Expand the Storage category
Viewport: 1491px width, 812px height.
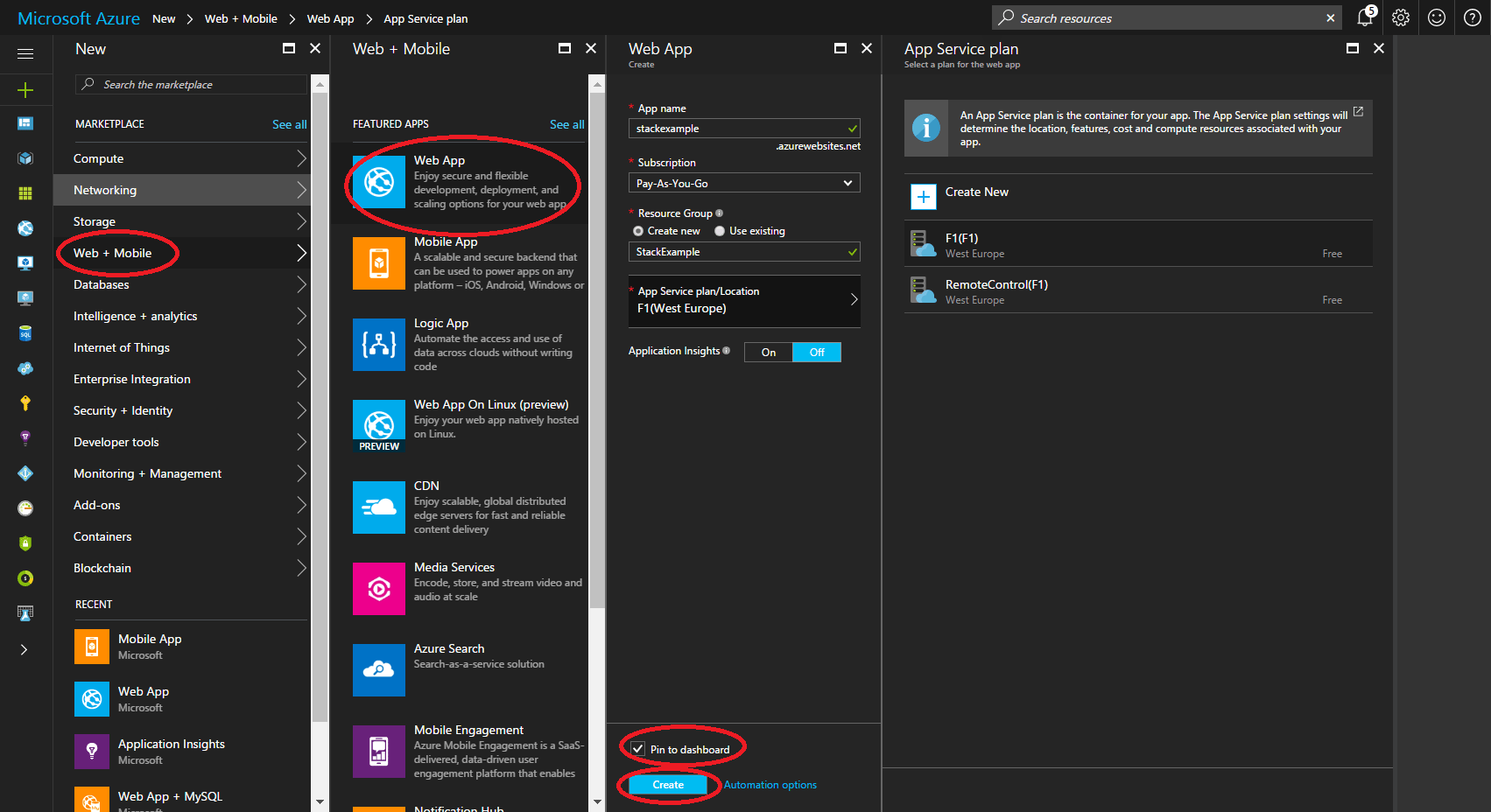pos(181,221)
